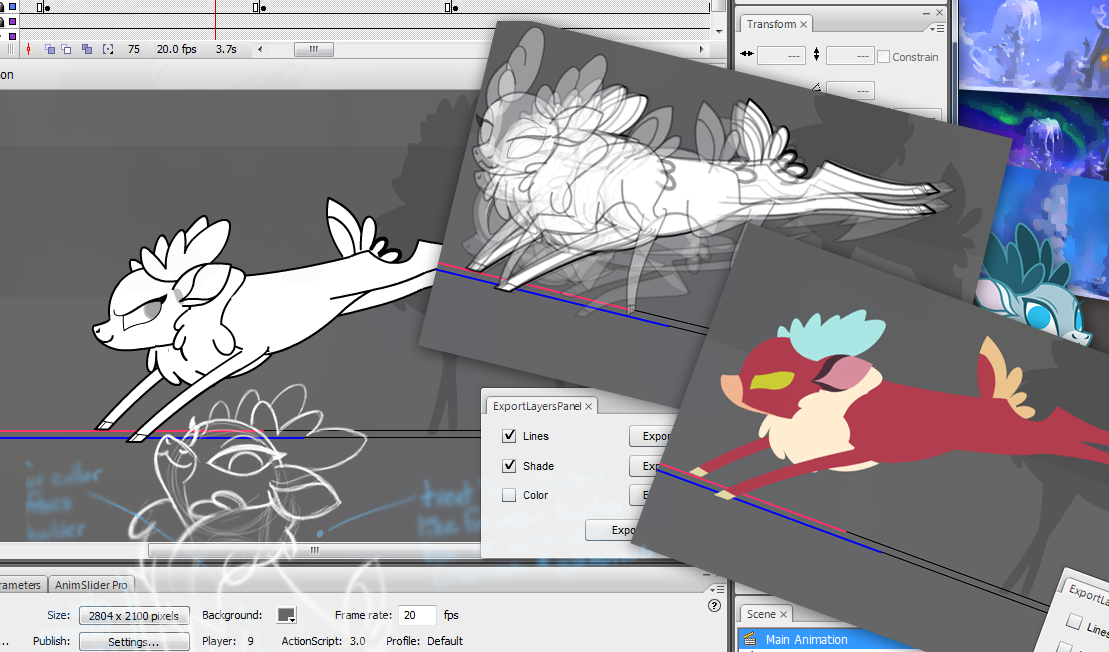Open the Properties panel options menu

coord(719,588)
